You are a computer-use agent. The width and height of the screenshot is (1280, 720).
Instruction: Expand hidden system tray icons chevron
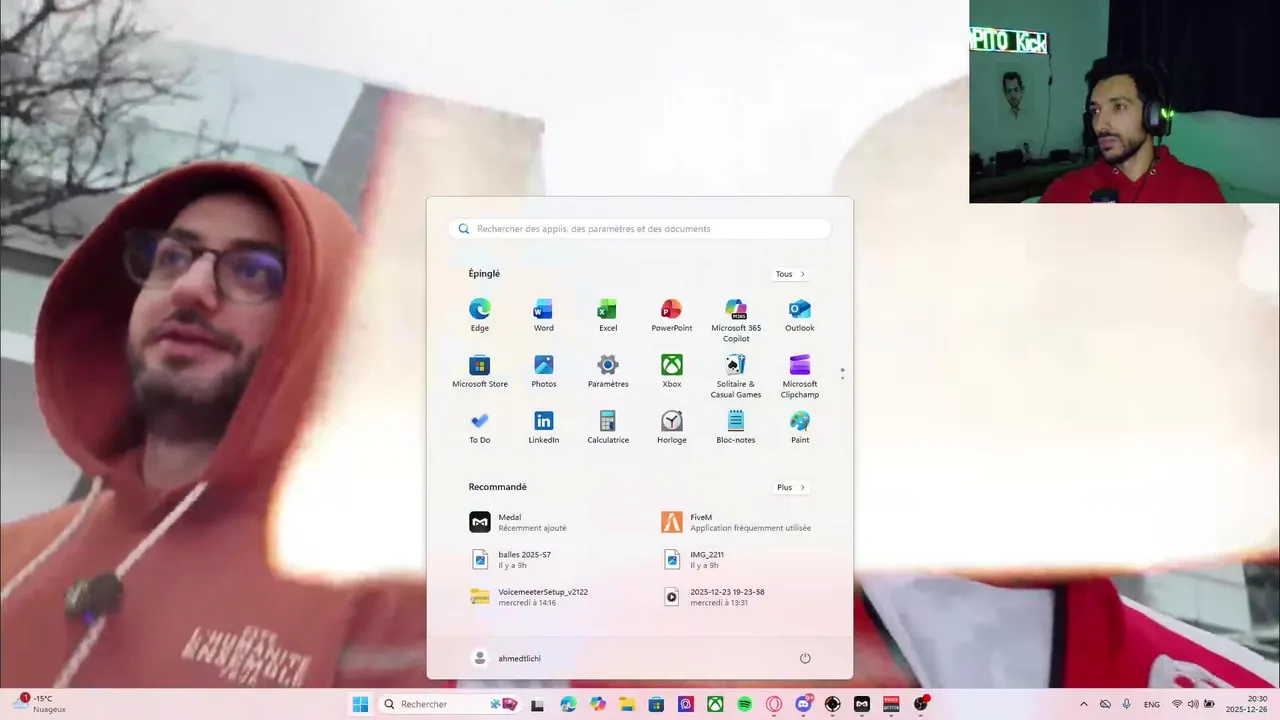[x=1084, y=704]
